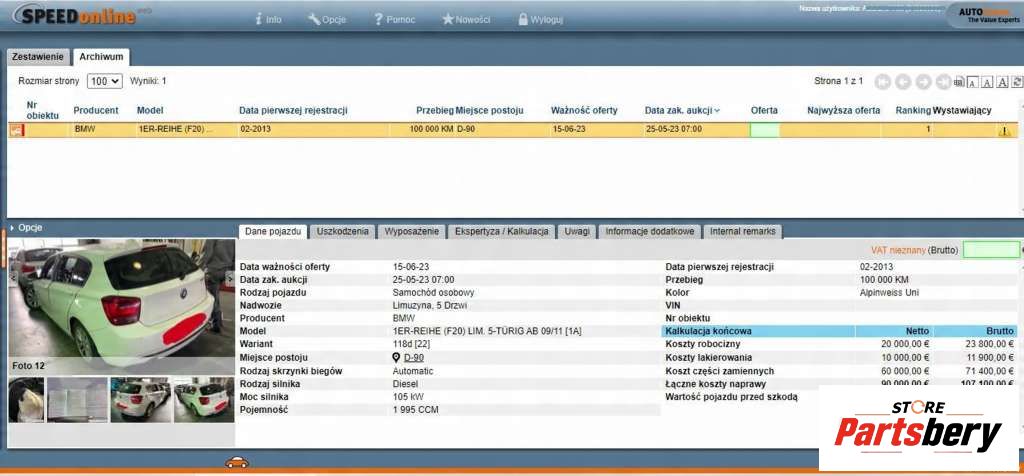Follow the D-90 location link
The width and height of the screenshot is (1024, 476).
click(413, 358)
